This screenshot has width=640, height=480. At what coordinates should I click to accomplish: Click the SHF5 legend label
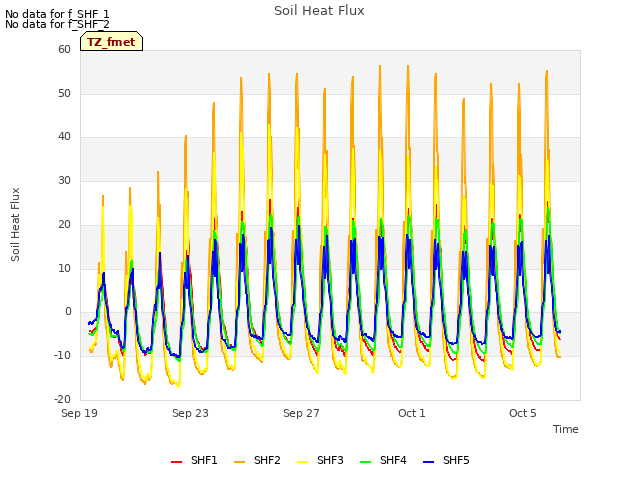coord(456,460)
